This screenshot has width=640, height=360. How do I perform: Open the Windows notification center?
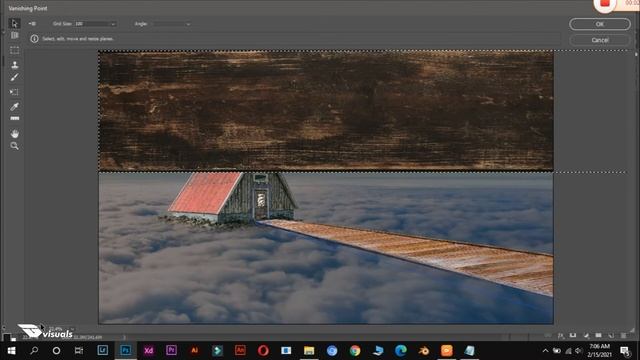625,351
